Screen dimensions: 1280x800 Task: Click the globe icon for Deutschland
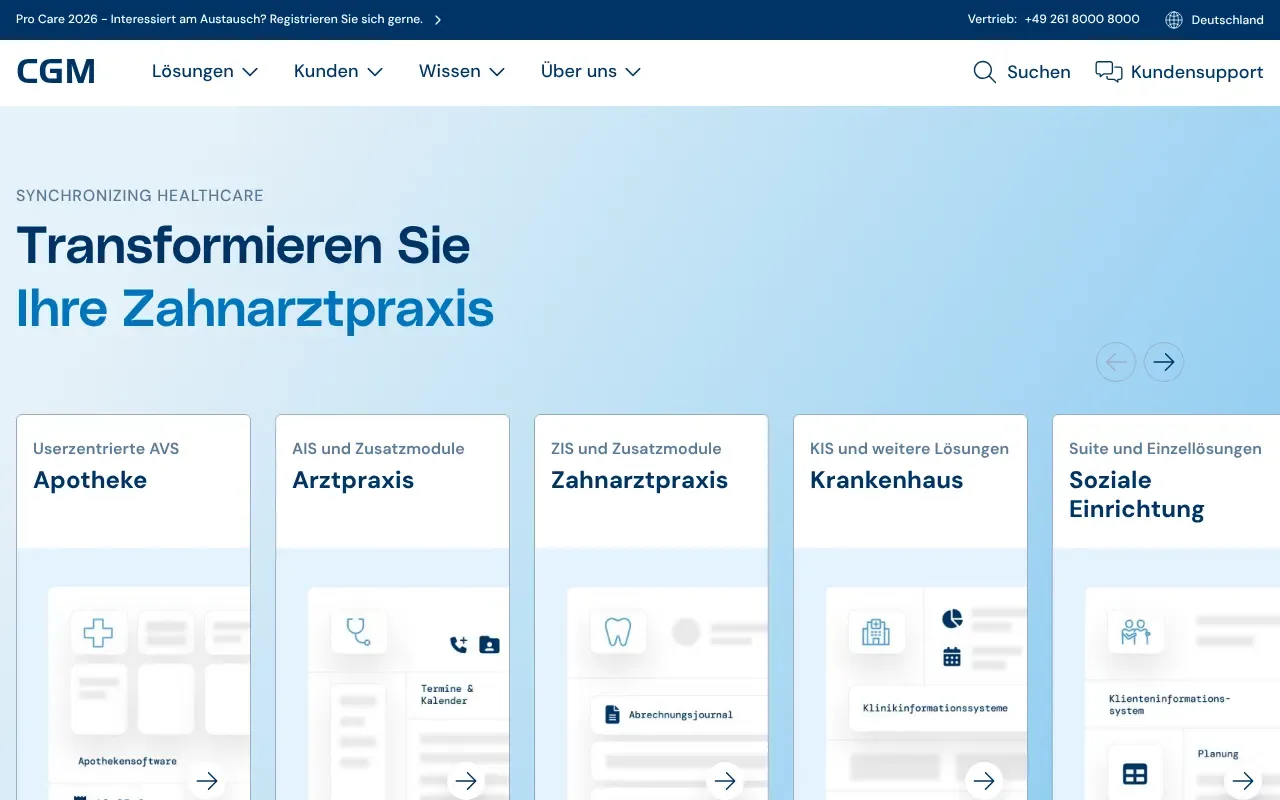point(1174,20)
